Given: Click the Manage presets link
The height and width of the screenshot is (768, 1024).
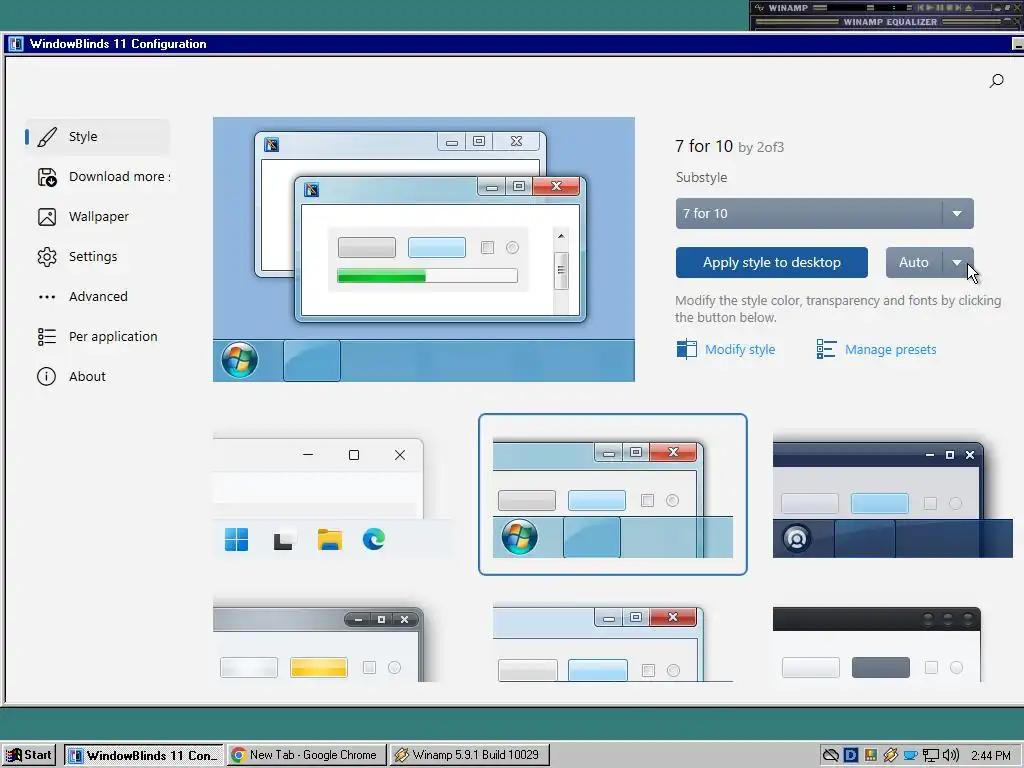Looking at the screenshot, I should pyautogui.click(x=890, y=349).
